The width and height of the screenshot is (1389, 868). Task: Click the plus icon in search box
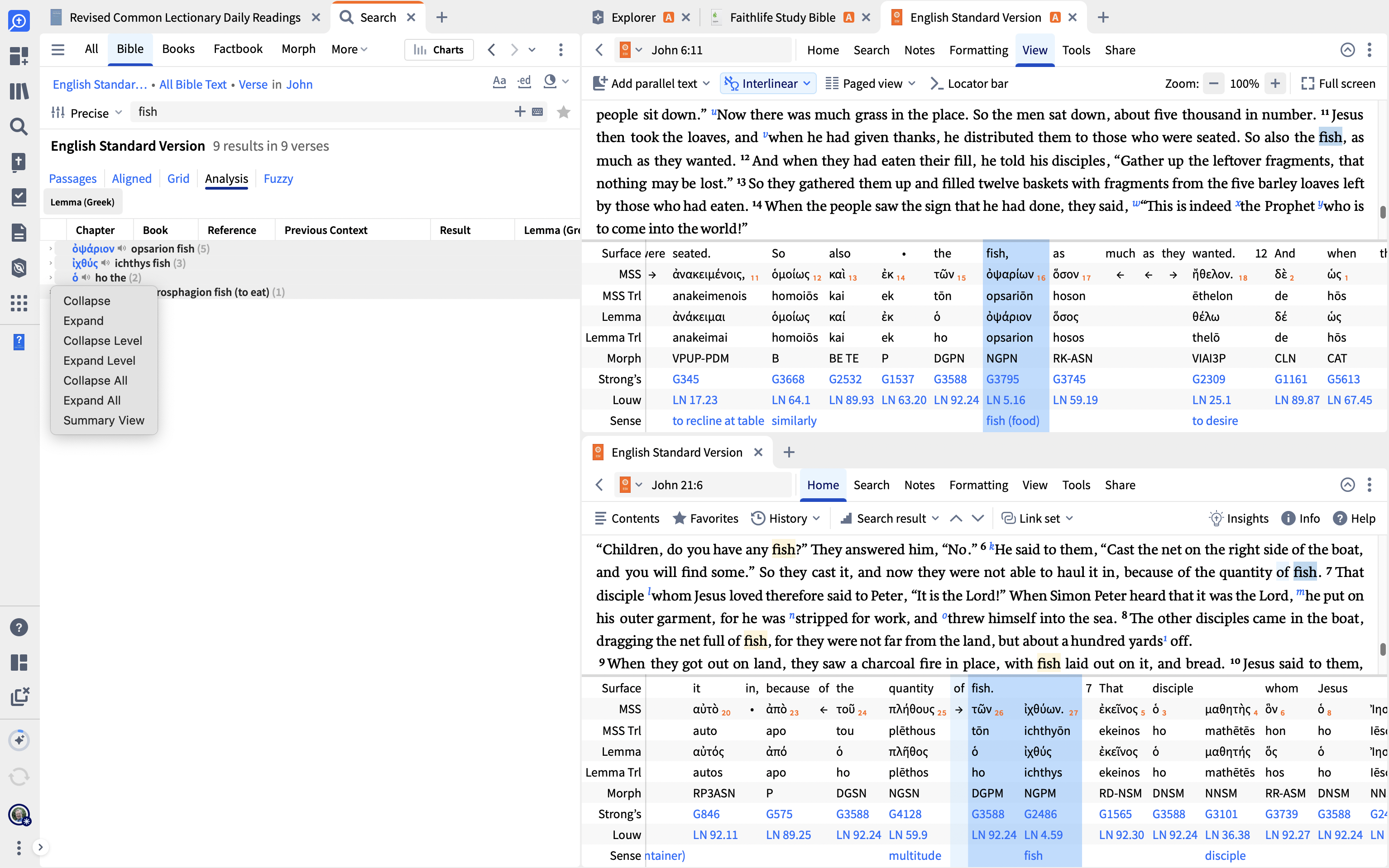click(x=520, y=111)
